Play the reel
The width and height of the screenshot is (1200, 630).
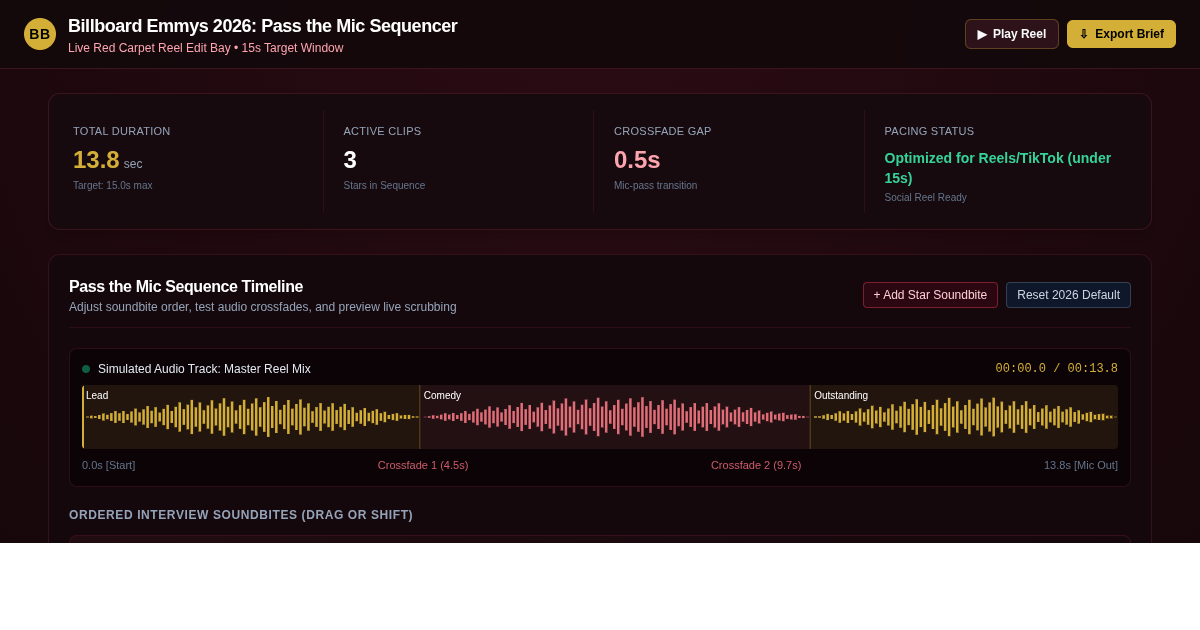pos(1012,34)
